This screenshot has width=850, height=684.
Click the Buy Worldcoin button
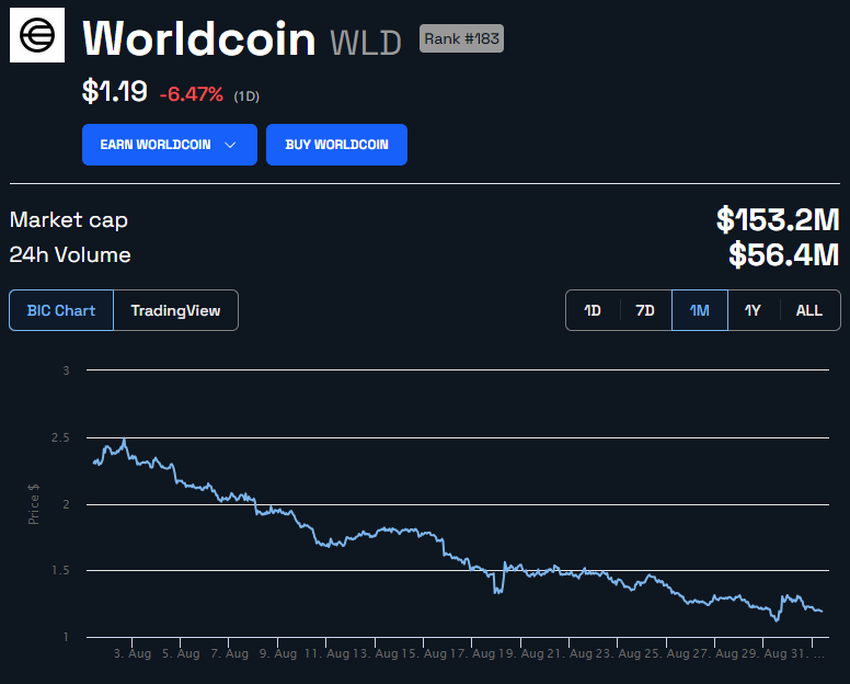click(337, 144)
